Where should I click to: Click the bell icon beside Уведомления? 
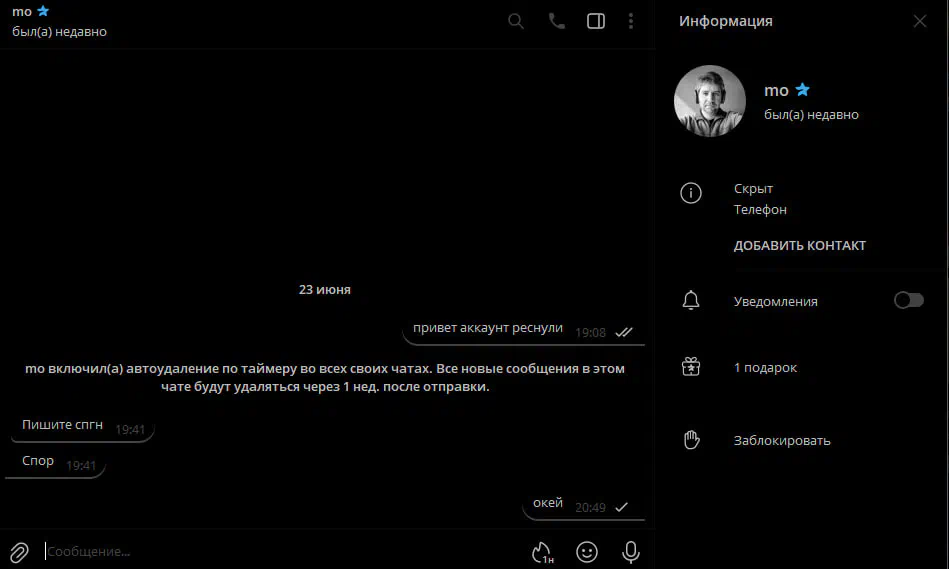coord(691,300)
